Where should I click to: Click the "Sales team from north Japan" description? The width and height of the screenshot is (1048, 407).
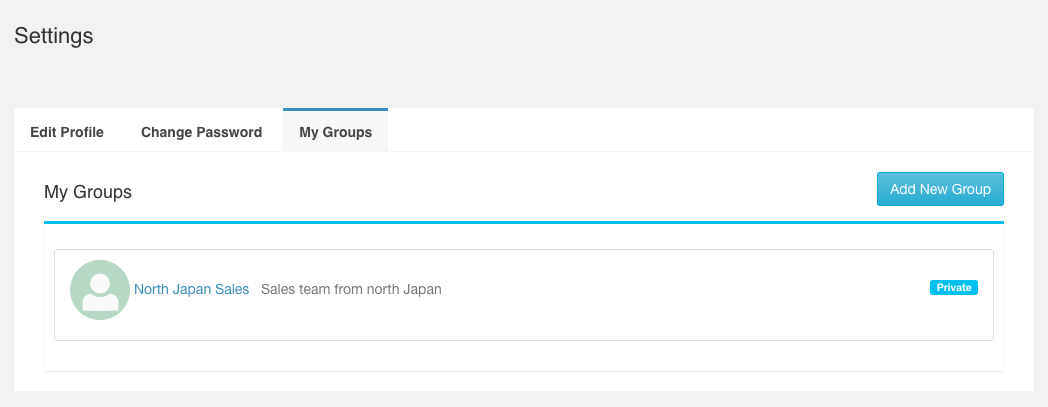(351, 290)
